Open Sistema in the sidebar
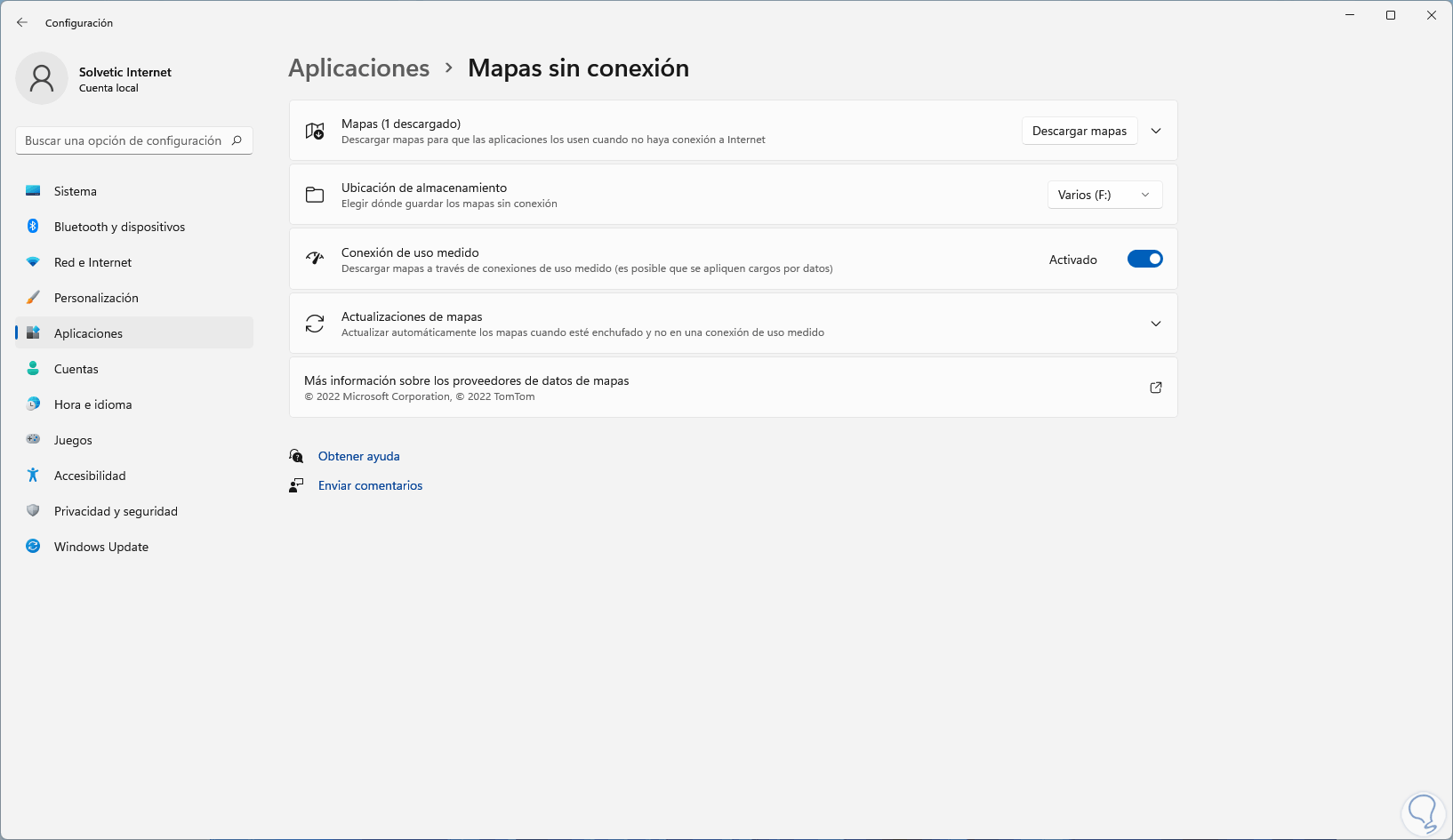The image size is (1453, 840). tap(76, 191)
